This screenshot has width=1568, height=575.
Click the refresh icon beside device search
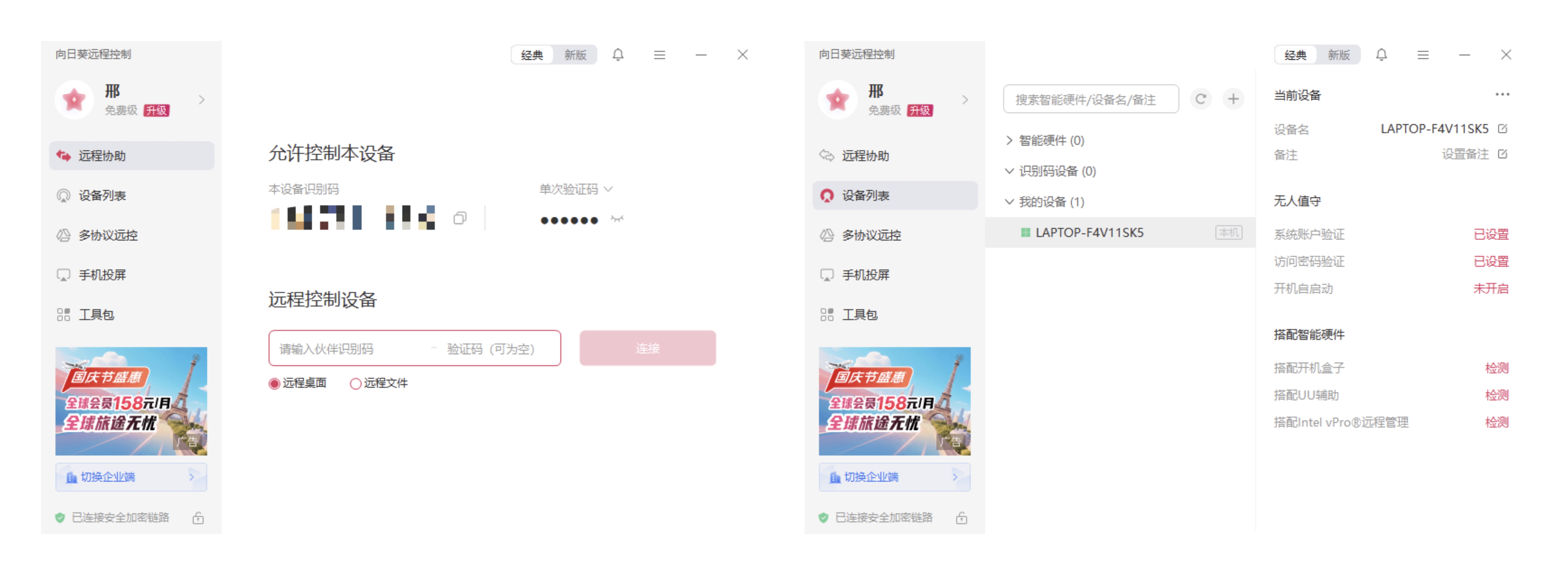pyautogui.click(x=1200, y=98)
